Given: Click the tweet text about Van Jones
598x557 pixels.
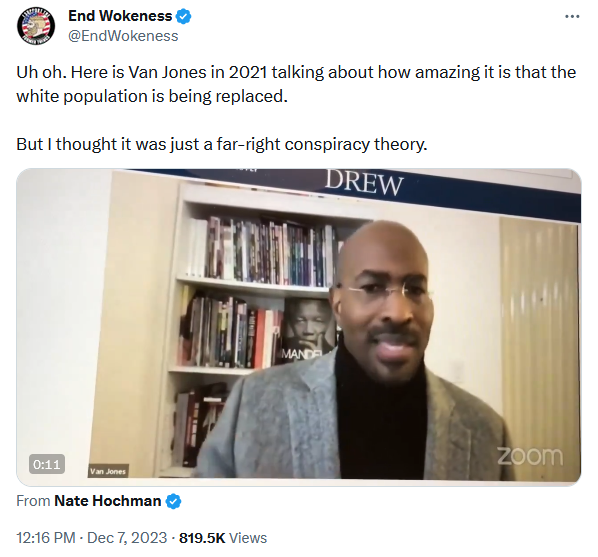Looking at the screenshot, I should tap(296, 84).
